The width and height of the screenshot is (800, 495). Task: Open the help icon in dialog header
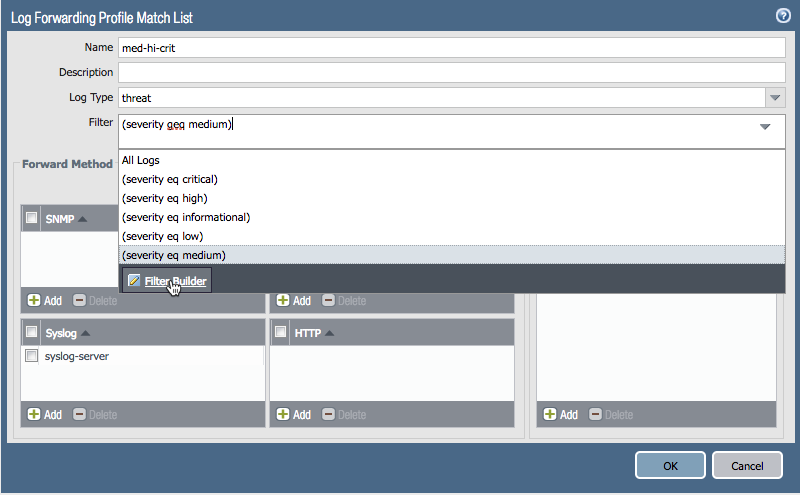783,16
